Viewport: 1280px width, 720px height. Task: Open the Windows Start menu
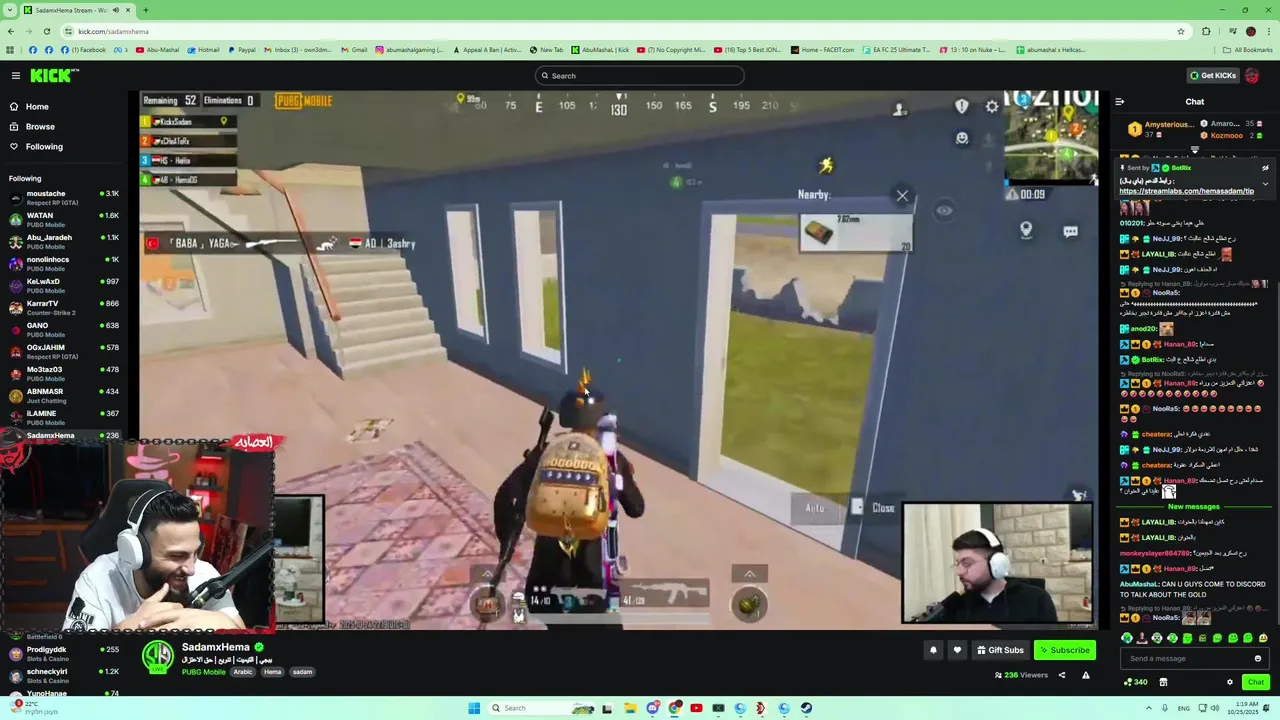[474, 708]
